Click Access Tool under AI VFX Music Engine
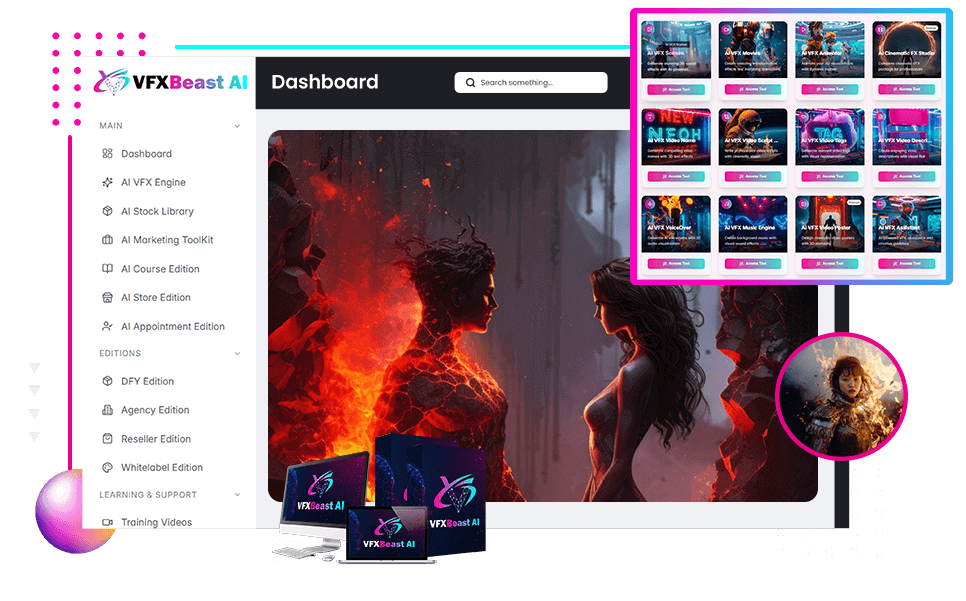966x601 pixels. pos(753,263)
